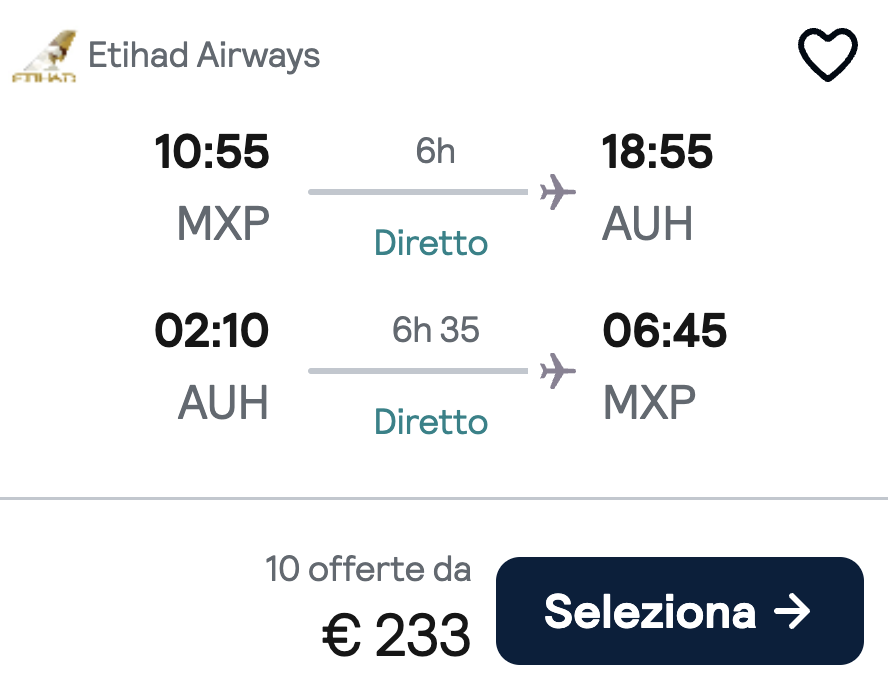Image resolution: width=888 pixels, height=684 pixels.
Task: Click the Seleziona button
Action: click(x=680, y=611)
